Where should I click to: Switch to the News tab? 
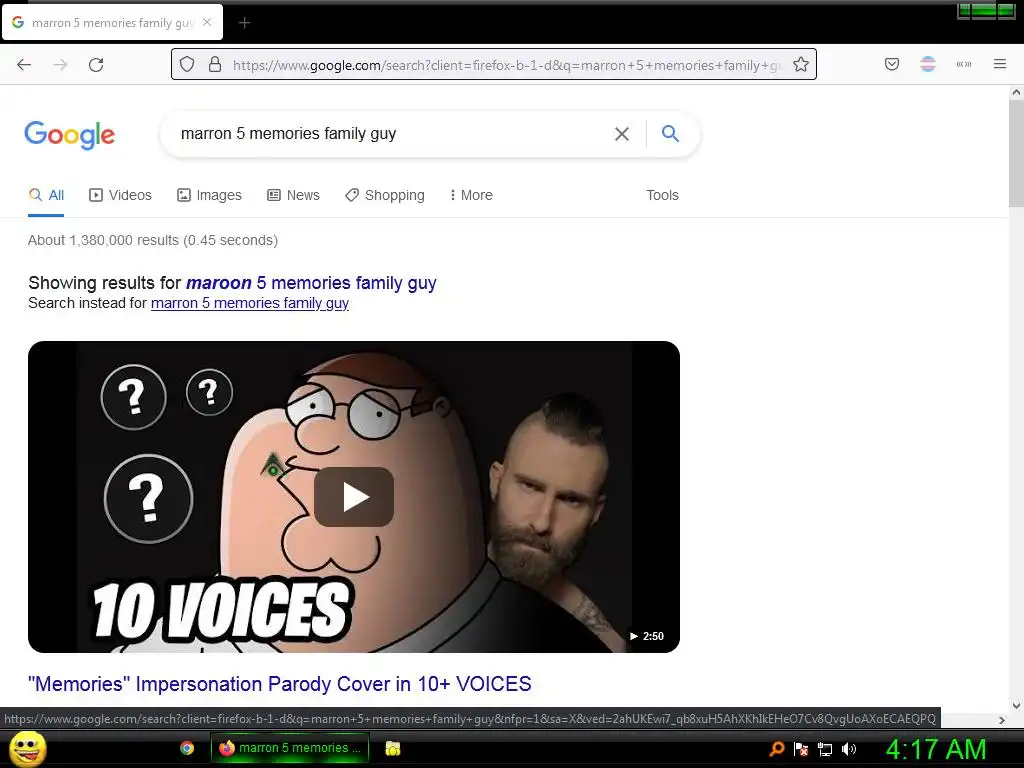(x=293, y=195)
